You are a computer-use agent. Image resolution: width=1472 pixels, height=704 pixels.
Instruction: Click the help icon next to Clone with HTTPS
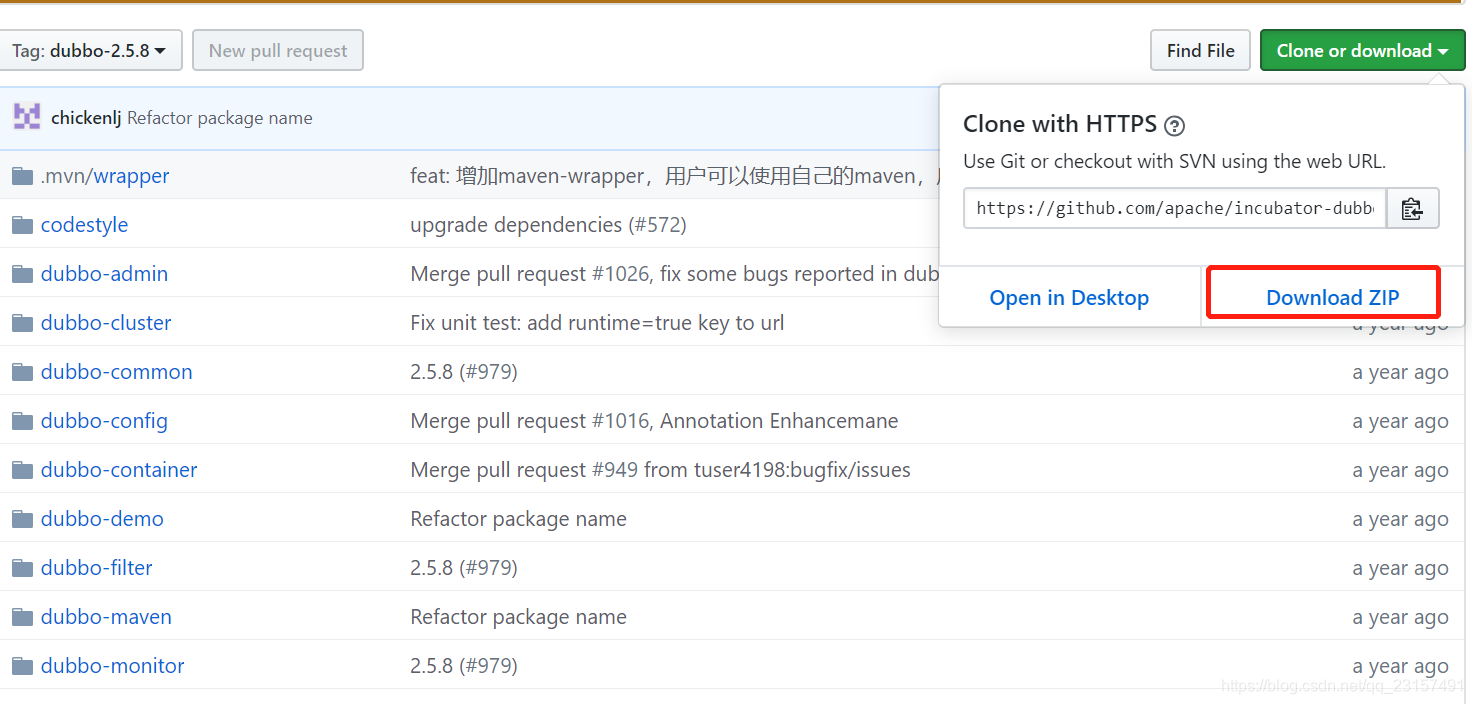coord(1175,126)
